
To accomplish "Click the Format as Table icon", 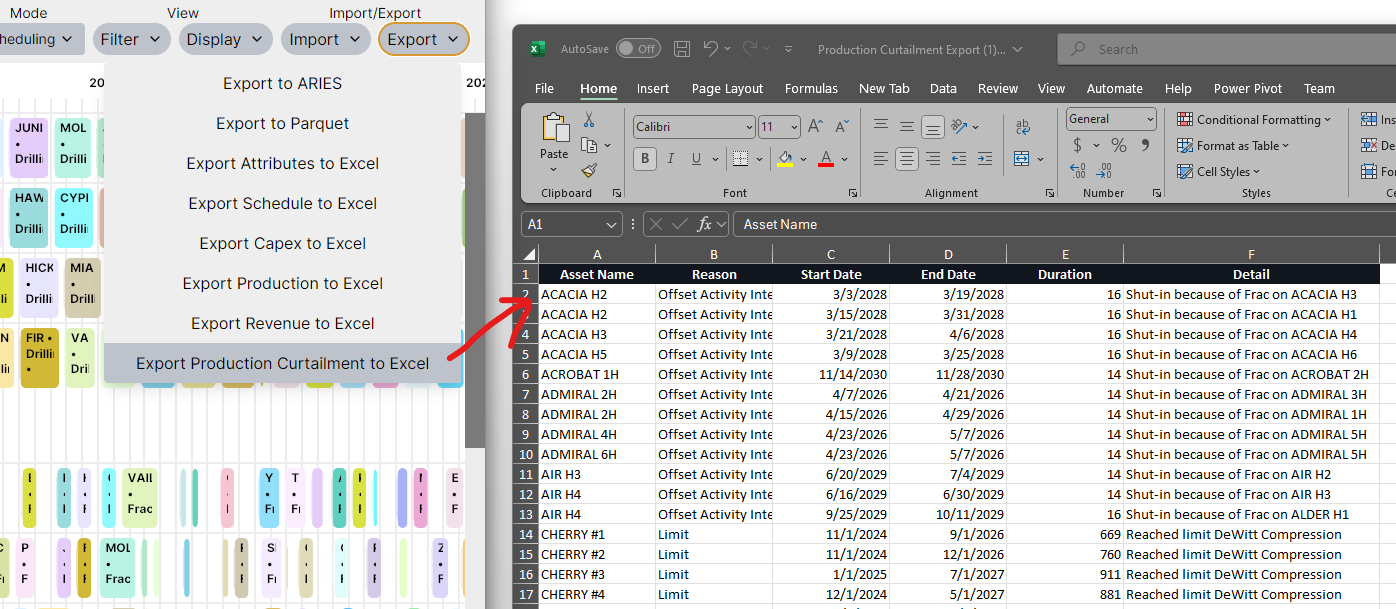I will coord(1184,145).
